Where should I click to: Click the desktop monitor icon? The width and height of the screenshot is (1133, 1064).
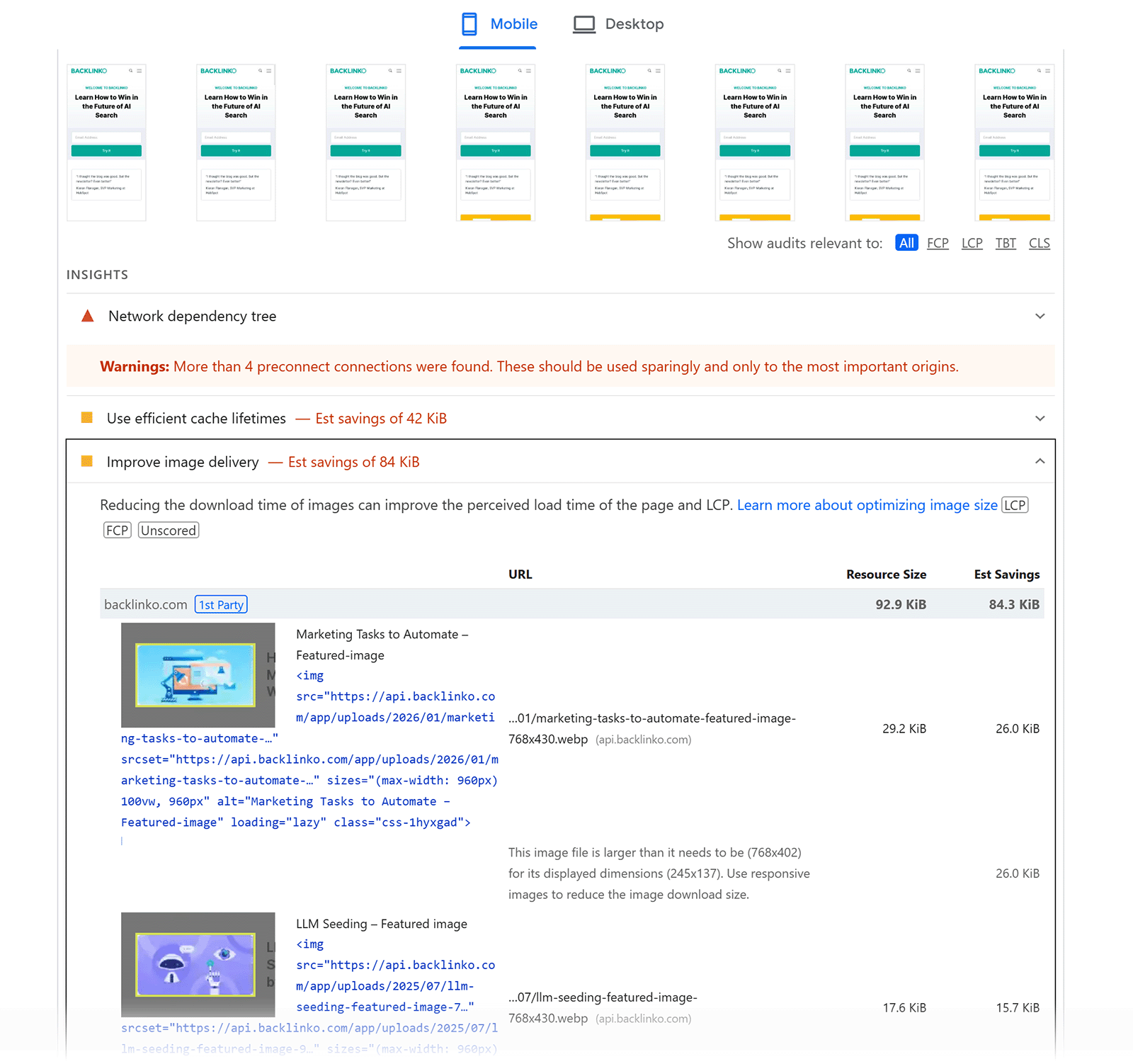583,23
